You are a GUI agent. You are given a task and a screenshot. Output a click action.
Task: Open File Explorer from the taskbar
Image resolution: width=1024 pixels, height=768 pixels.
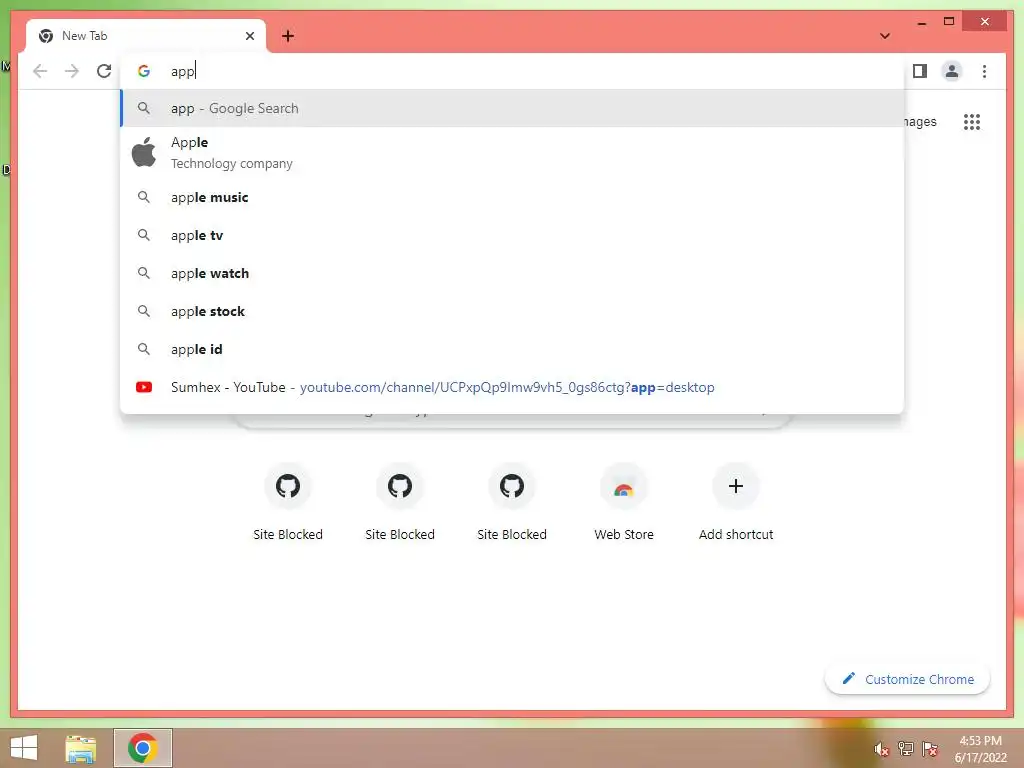(x=81, y=748)
